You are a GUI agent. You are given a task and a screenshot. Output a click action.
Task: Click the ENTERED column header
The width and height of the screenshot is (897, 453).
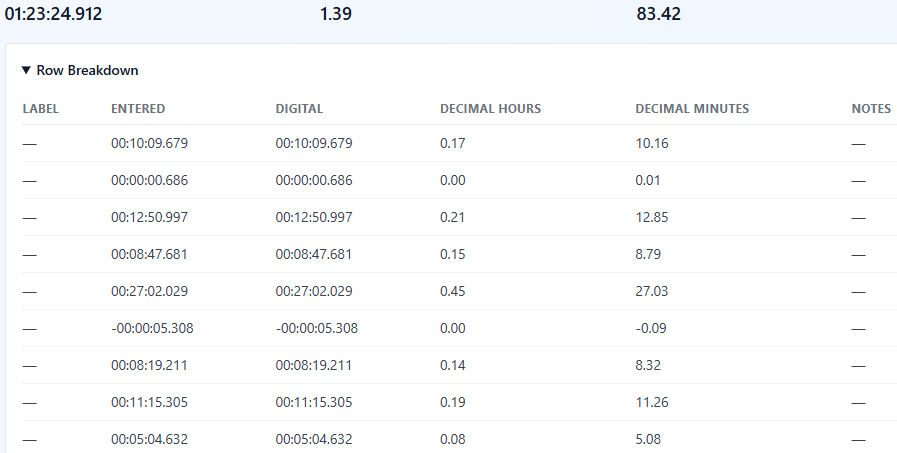click(138, 109)
